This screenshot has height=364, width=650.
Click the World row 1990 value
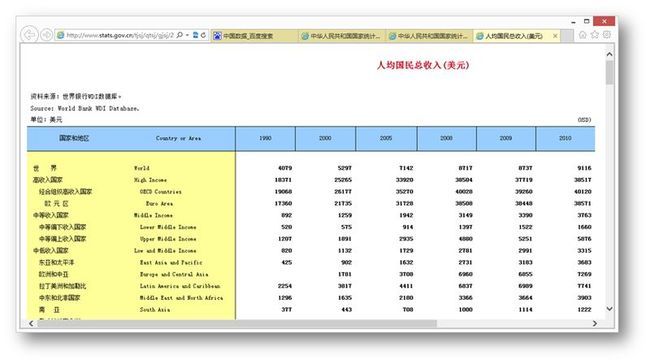[285, 168]
